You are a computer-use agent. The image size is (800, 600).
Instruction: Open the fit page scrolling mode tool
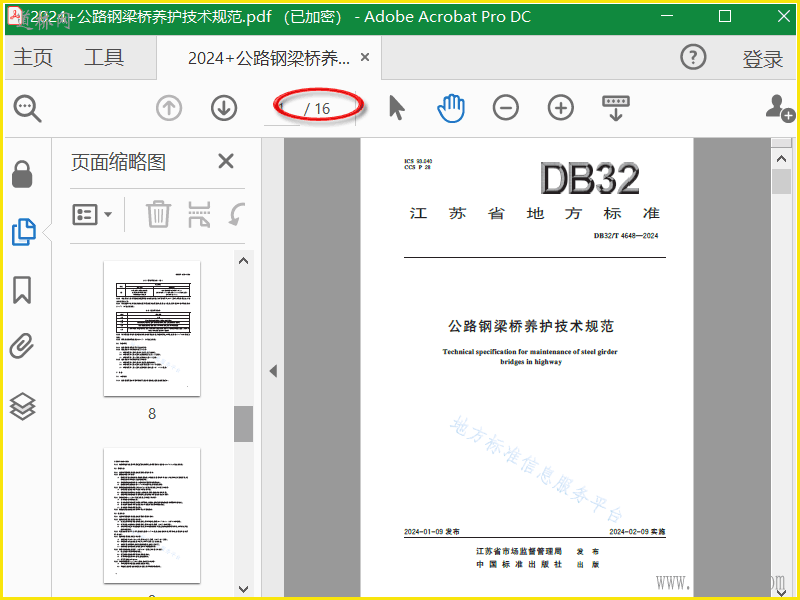pyautogui.click(x=616, y=108)
